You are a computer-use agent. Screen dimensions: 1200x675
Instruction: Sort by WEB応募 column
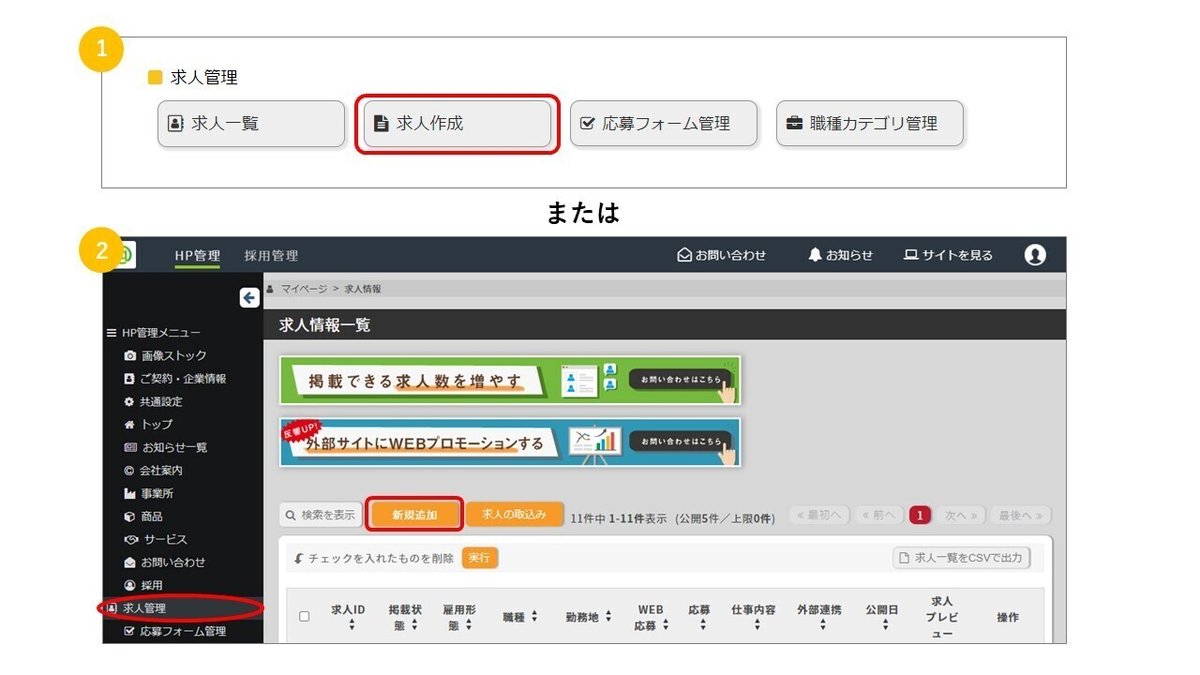(651, 617)
